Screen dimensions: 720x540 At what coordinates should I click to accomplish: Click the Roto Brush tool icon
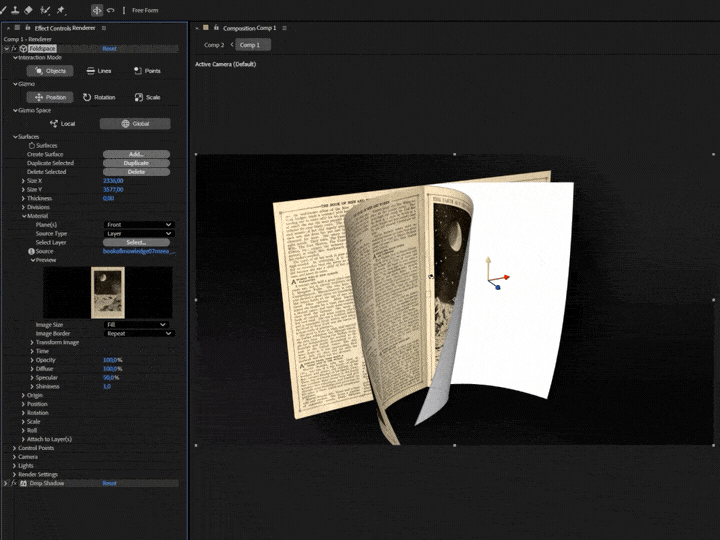45,10
